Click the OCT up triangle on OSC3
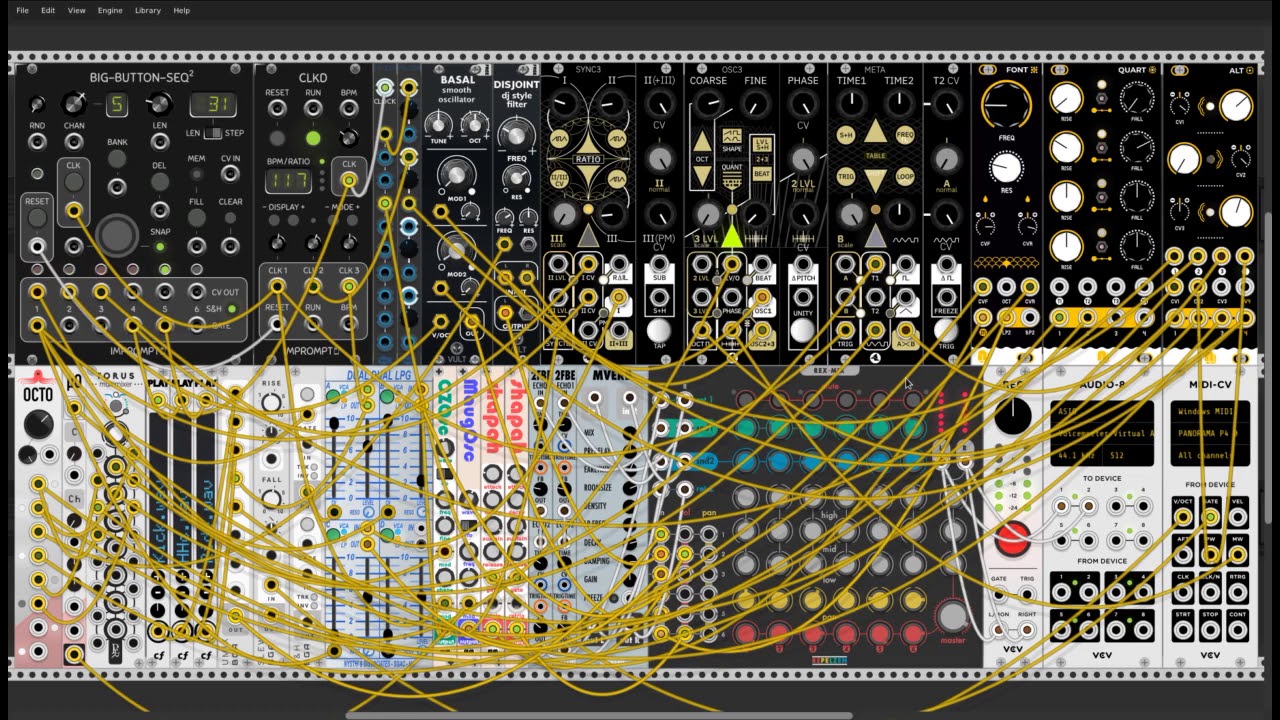 point(703,142)
